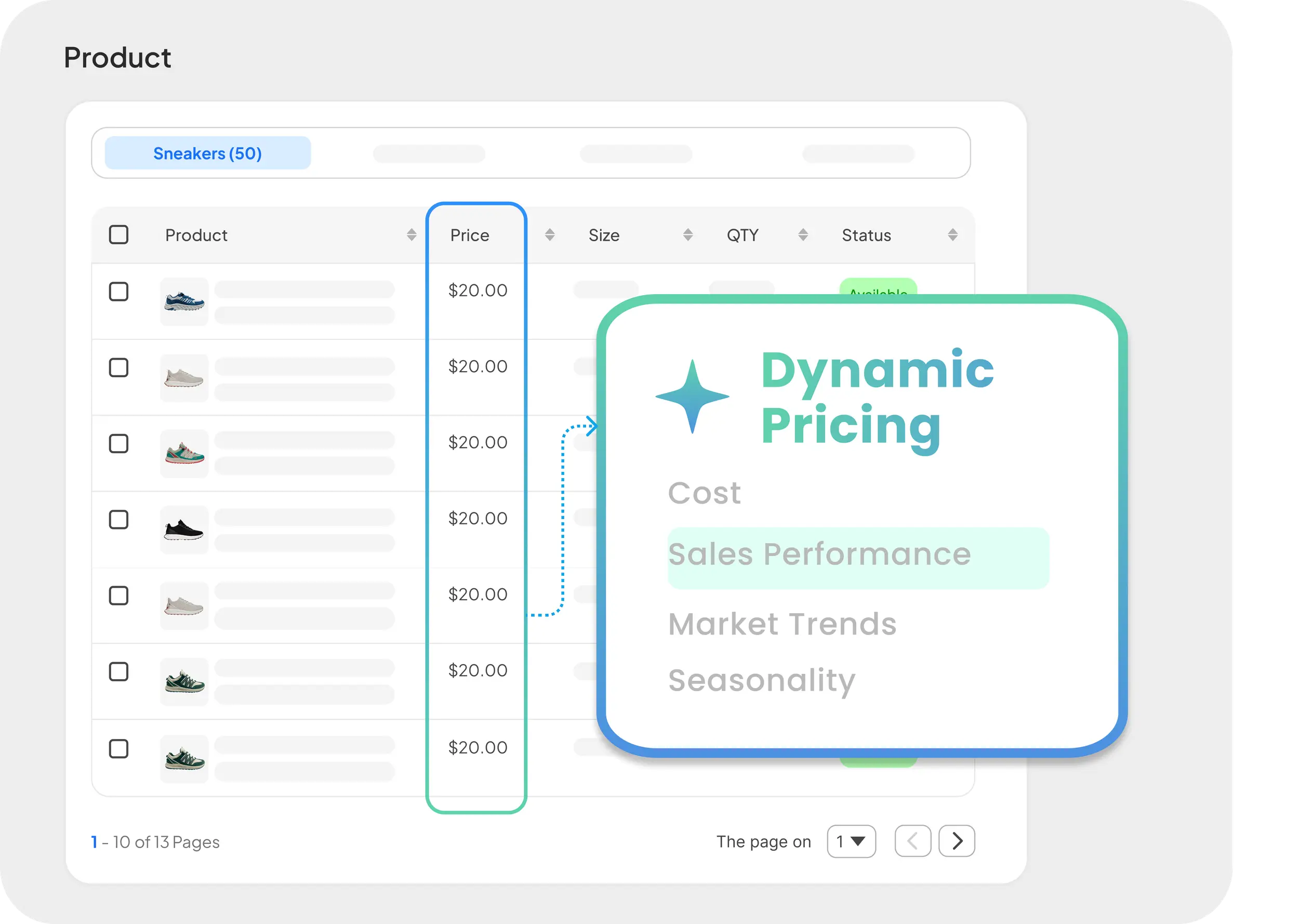This screenshot has height=924, width=1299.
Task: Toggle the select-all checkbox in header
Action: pyautogui.click(x=118, y=235)
